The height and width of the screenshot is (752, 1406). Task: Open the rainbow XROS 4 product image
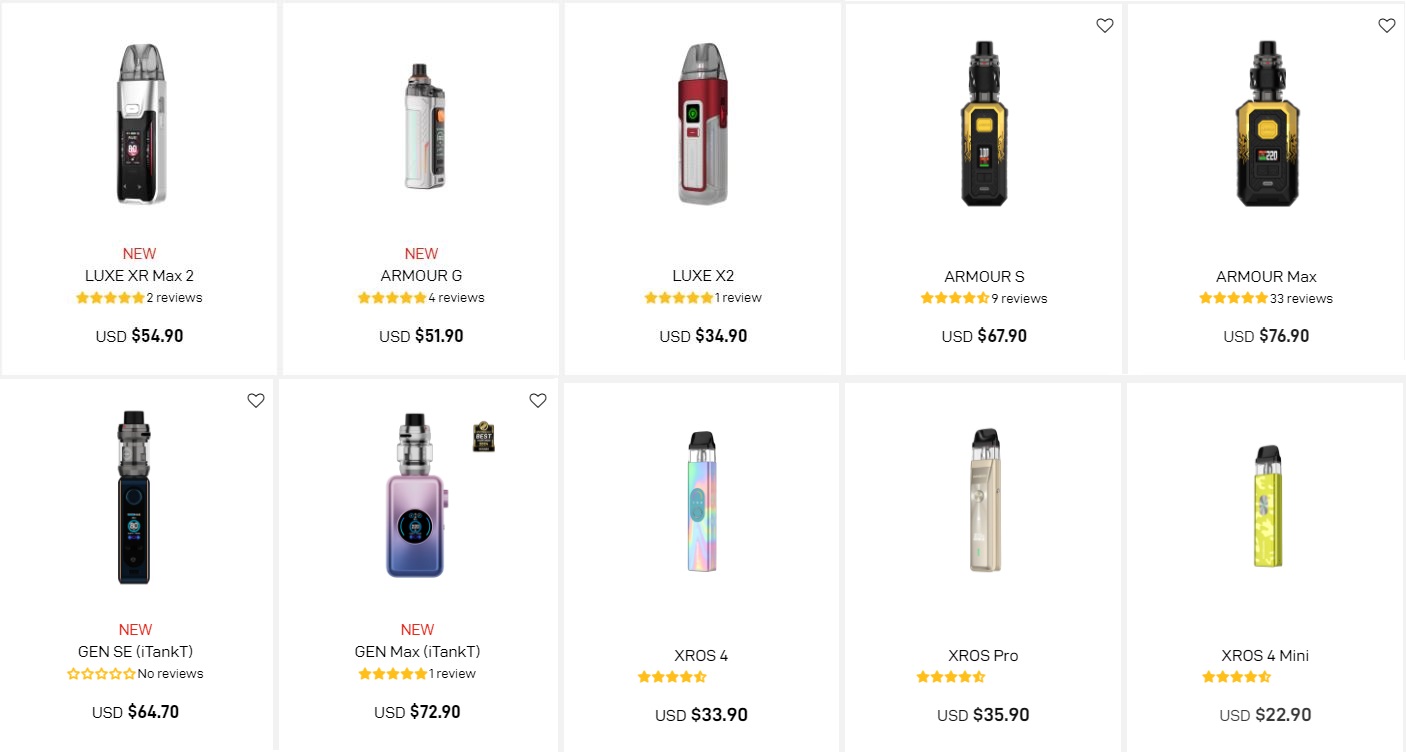702,502
